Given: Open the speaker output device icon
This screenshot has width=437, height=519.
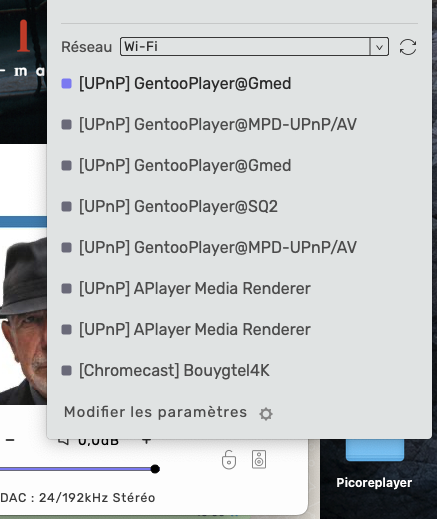Looking at the screenshot, I should tap(259, 460).
